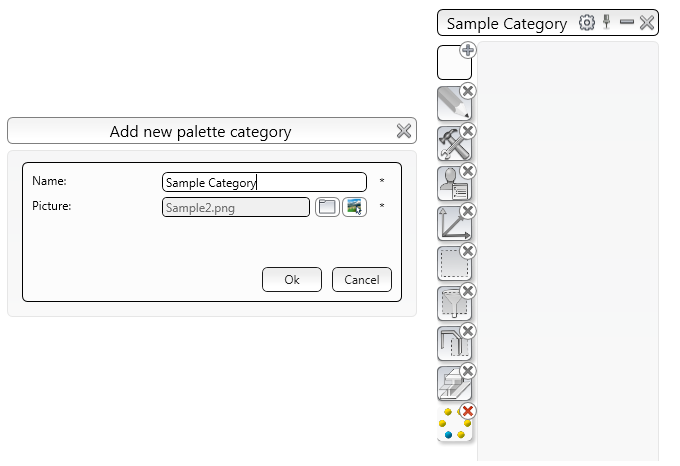
Task: Minimize the Sample Category palette
Action: [627, 22]
